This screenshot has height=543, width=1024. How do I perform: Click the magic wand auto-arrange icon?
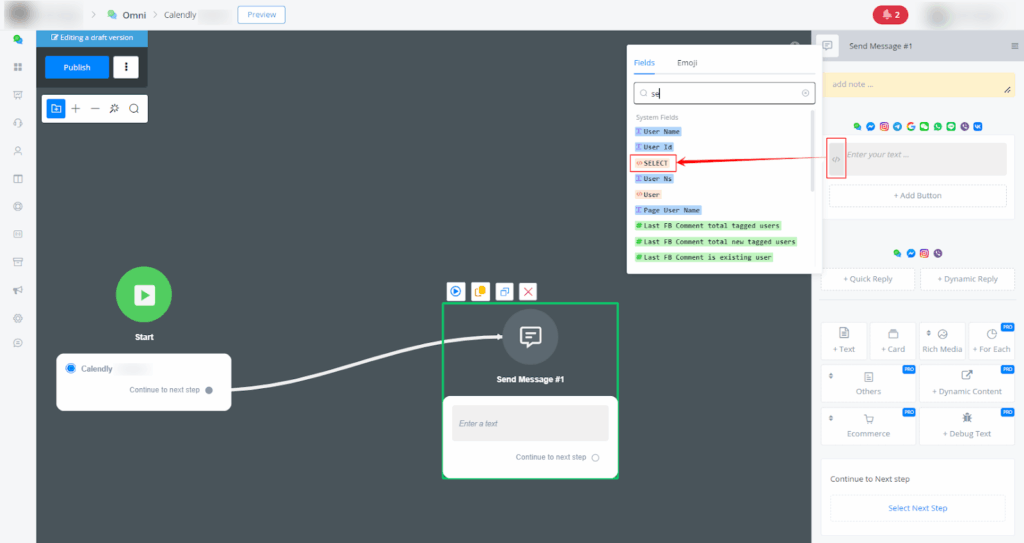click(114, 108)
